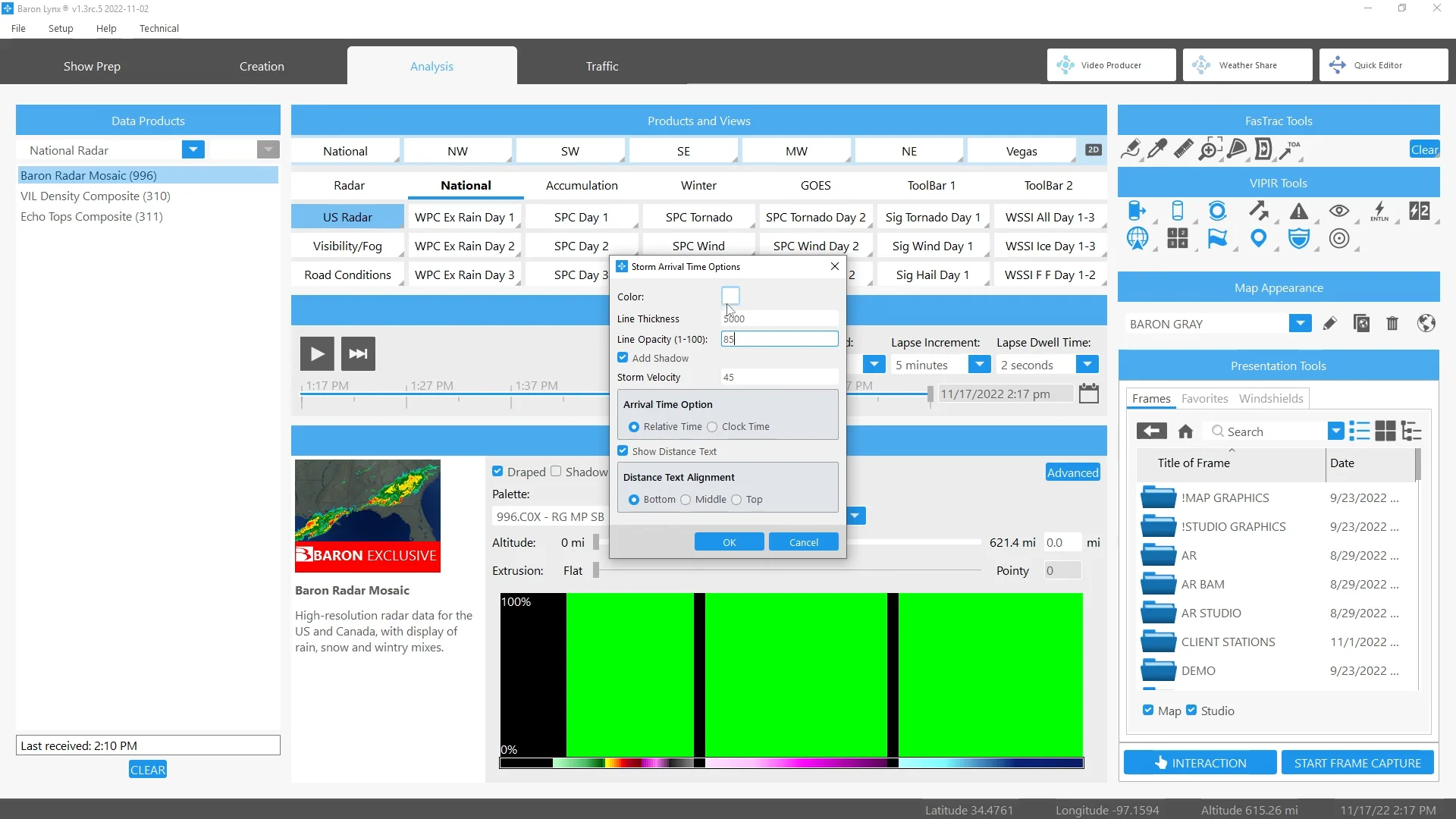Image resolution: width=1456 pixels, height=819 pixels.
Task: Select the Clock Time radio option
Action: click(x=712, y=427)
